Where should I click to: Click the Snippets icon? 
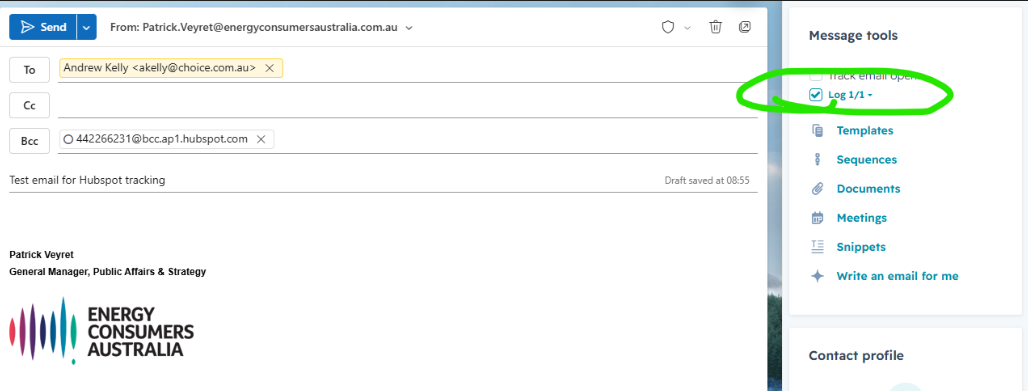[x=817, y=247]
